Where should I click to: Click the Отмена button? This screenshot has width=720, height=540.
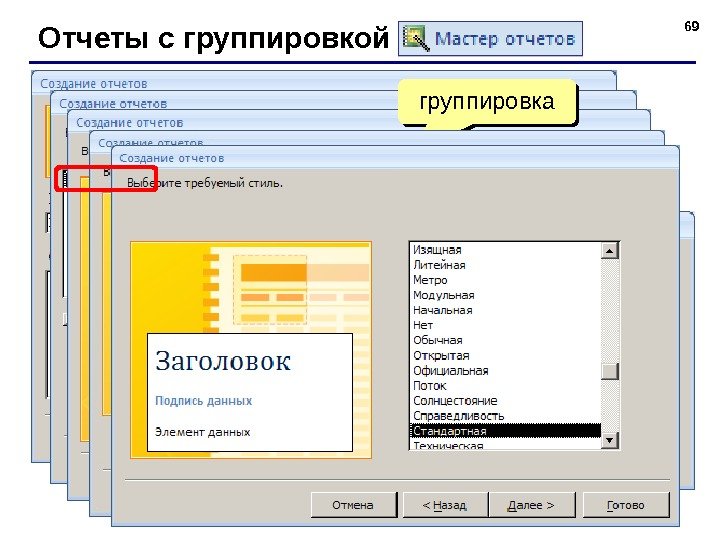(354, 505)
